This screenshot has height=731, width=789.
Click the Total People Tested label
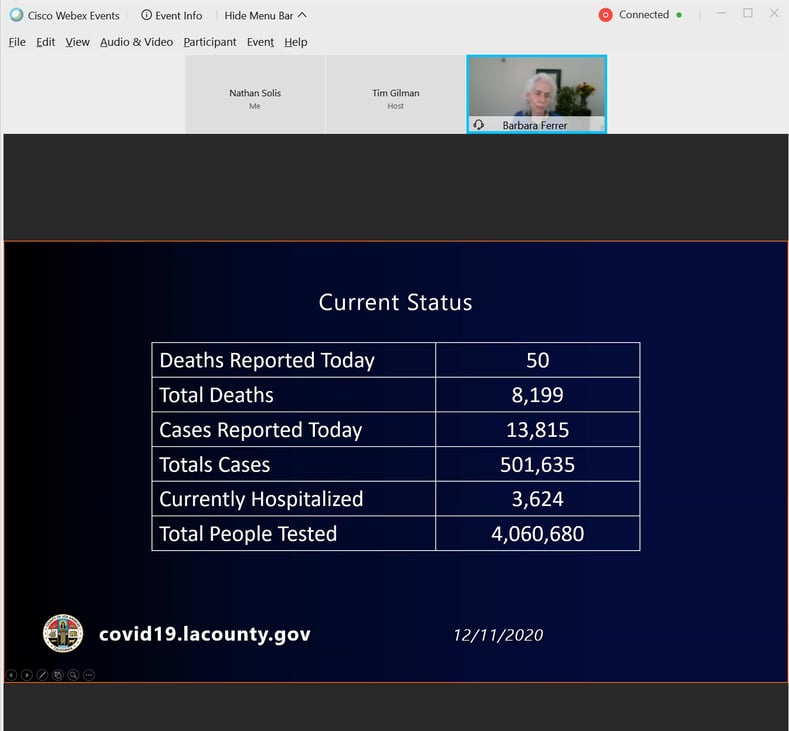(248, 534)
